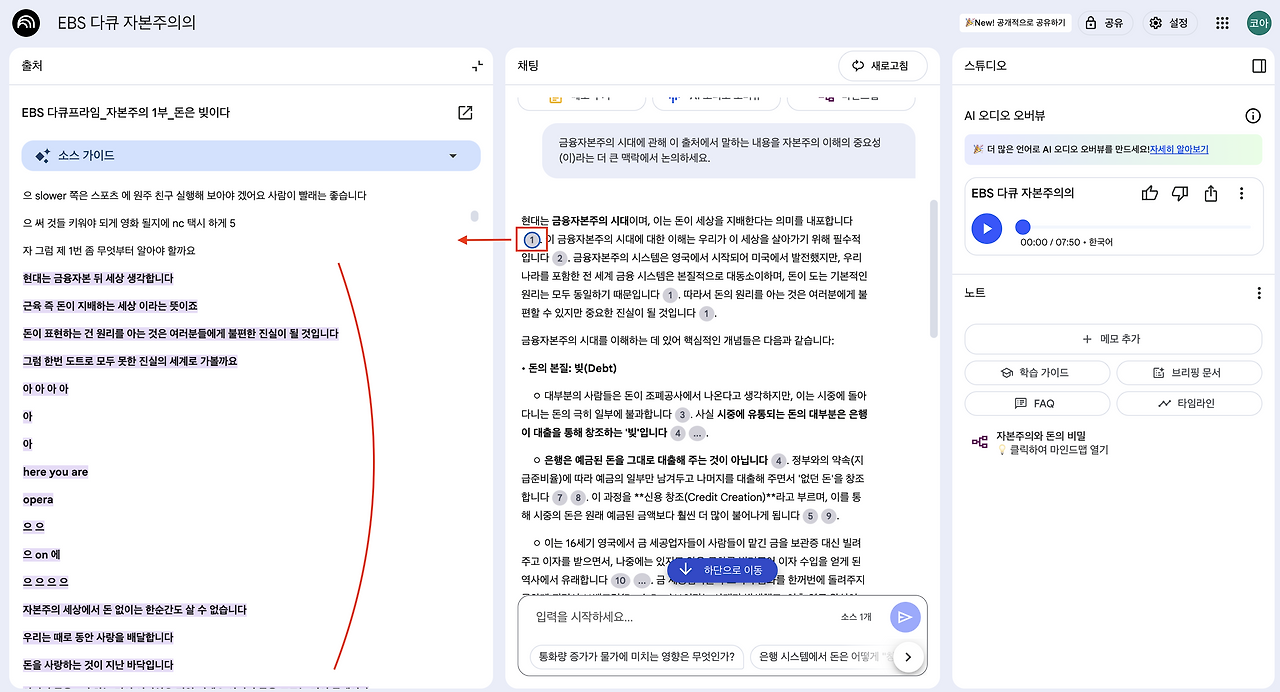Open the EBS source in a new tab
Image resolution: width=1280 pixels, height=692 pixels.
[x=464, y=113]
